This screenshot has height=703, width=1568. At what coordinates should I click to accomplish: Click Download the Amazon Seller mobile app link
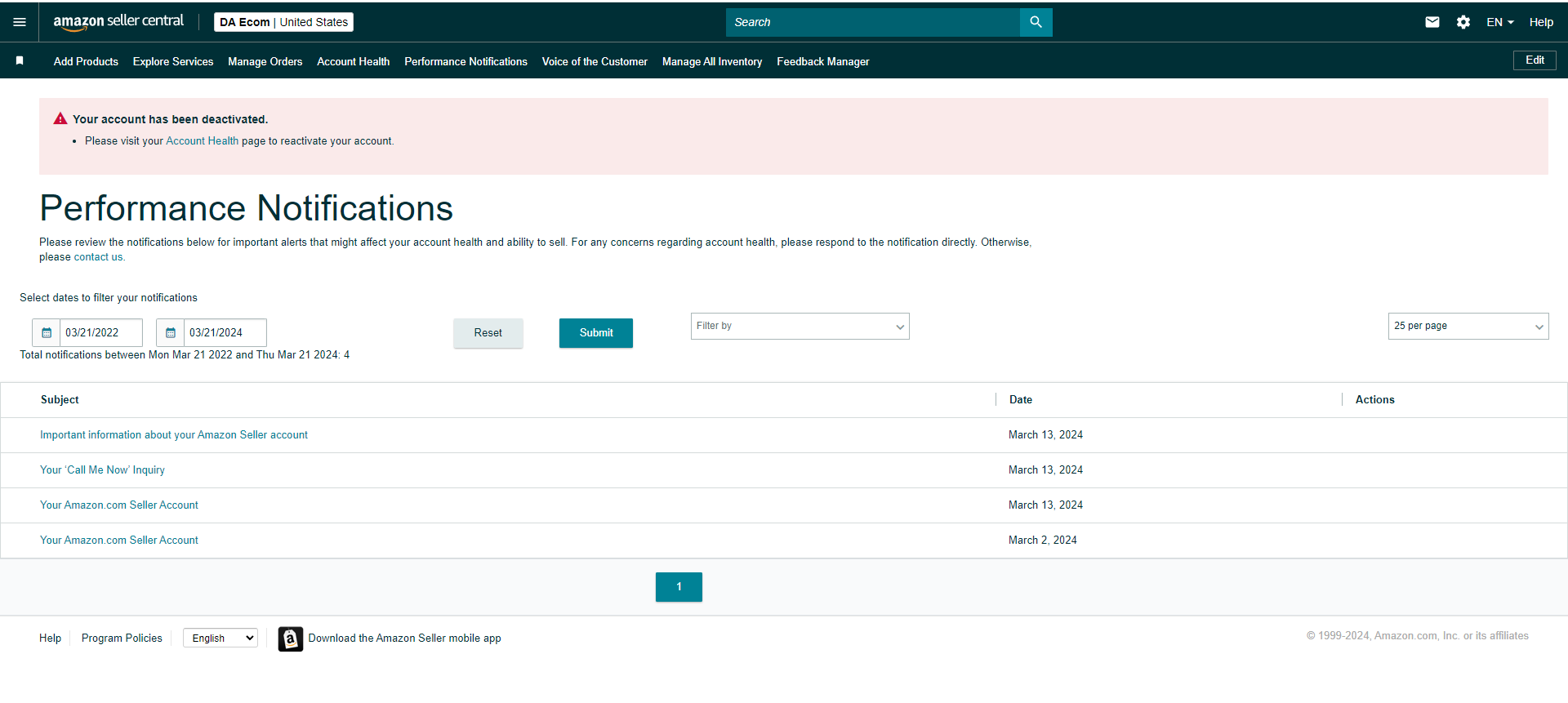[x=405, y=638]
